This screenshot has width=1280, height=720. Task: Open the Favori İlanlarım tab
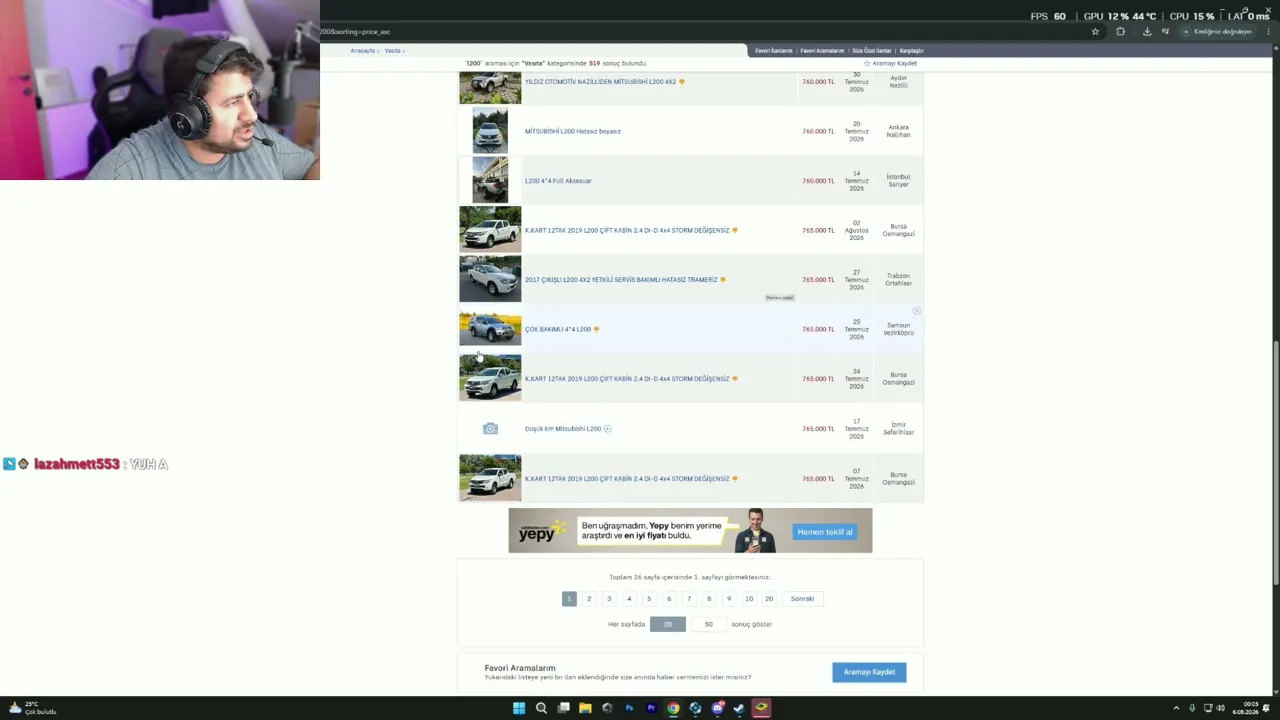(774, 51)
